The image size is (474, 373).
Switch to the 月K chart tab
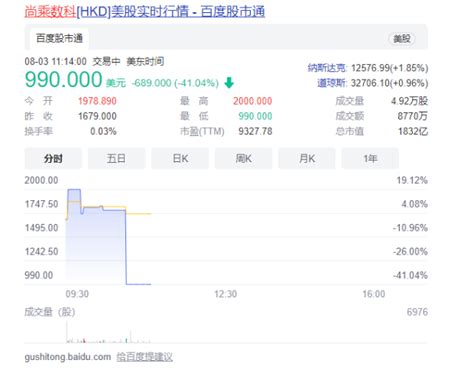307,158
